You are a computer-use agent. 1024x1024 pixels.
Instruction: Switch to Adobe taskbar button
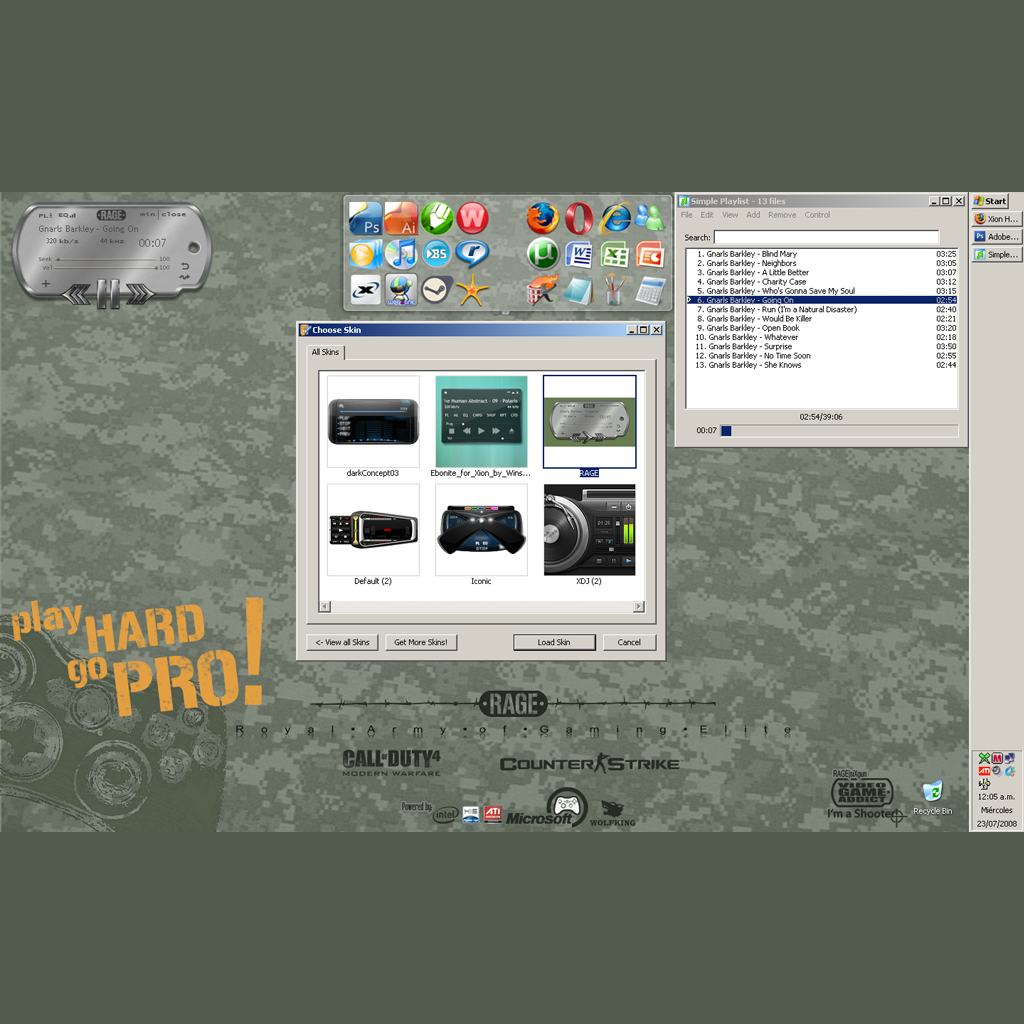pyautogui.click(x=996, y=237)
